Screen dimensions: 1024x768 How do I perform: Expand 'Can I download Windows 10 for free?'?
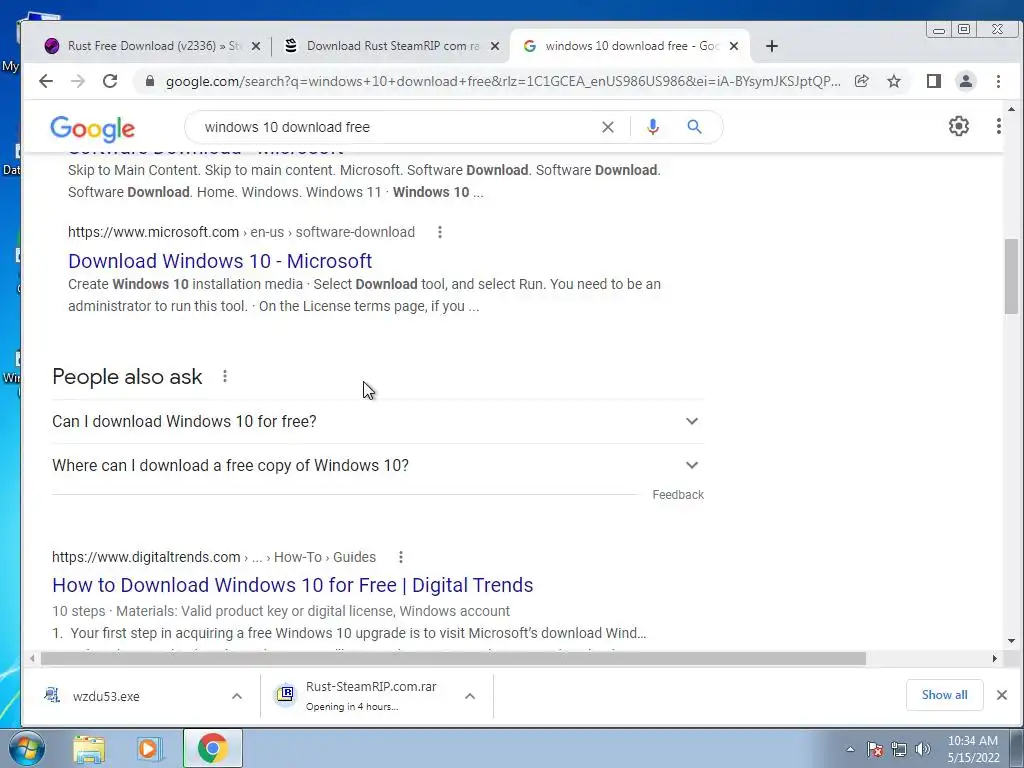point(377,421)
